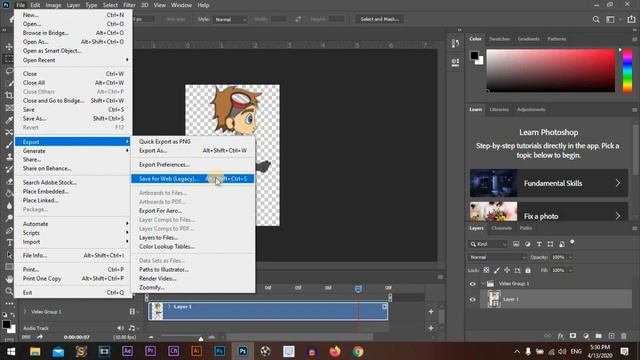
Task: Open the layer blend mode Normal dropdown
Action: 497,257
